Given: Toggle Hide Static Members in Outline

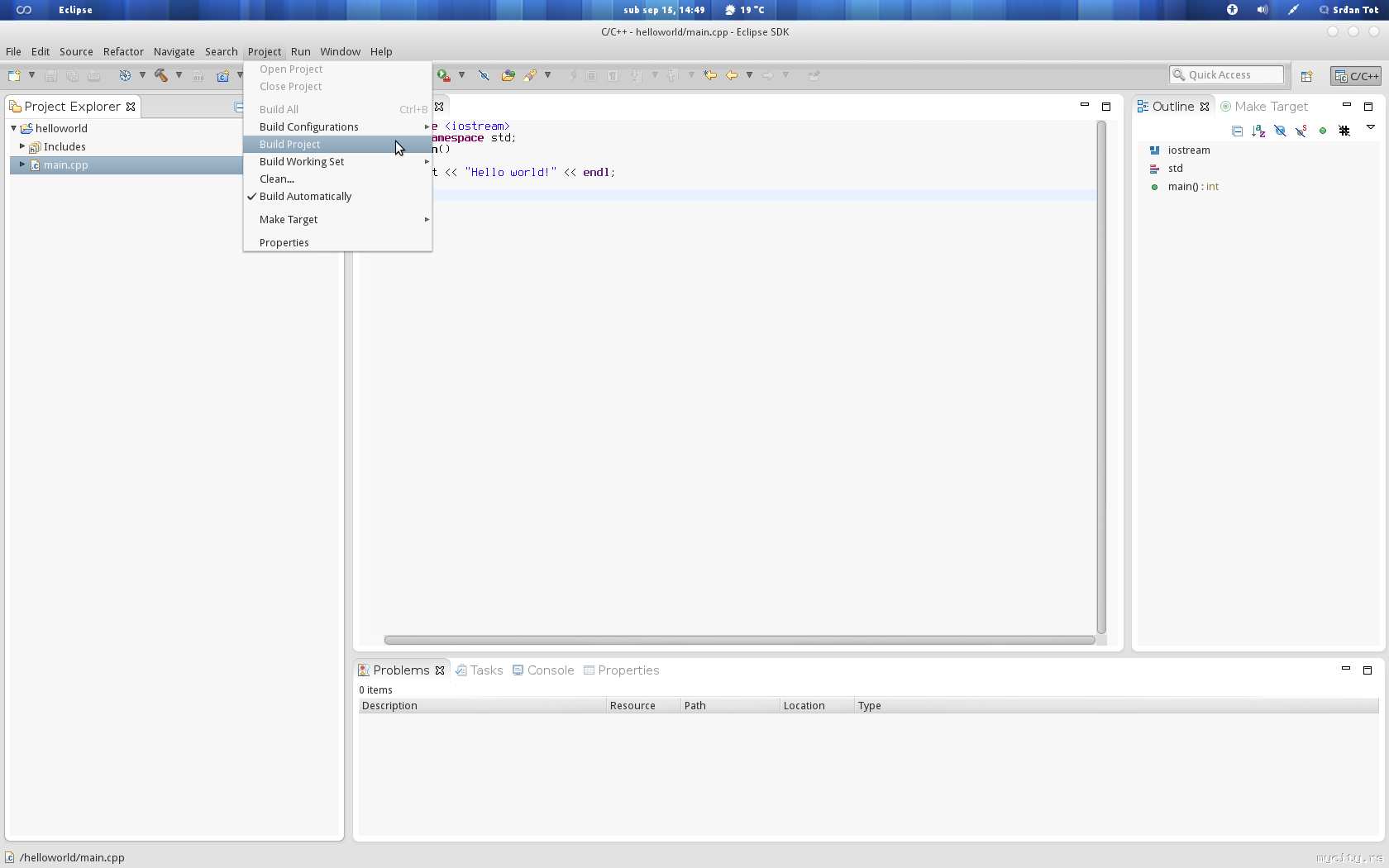Looking at the screenshot, I should pos(1301,131).
